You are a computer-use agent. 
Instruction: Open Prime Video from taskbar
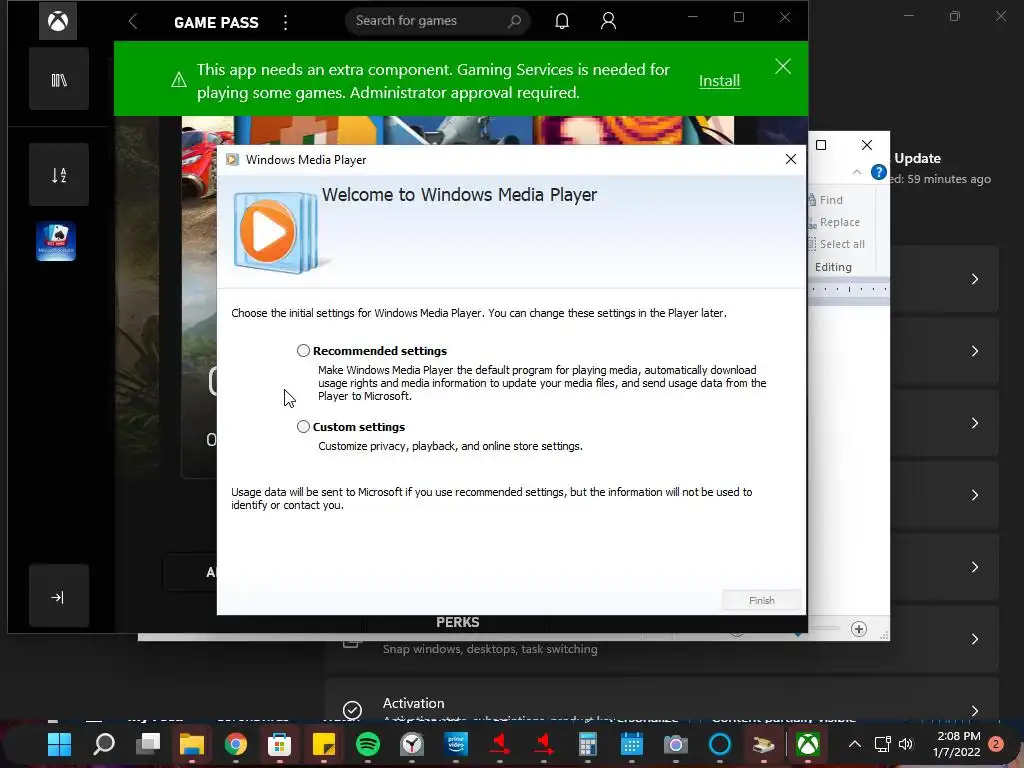tap(456, 744)
